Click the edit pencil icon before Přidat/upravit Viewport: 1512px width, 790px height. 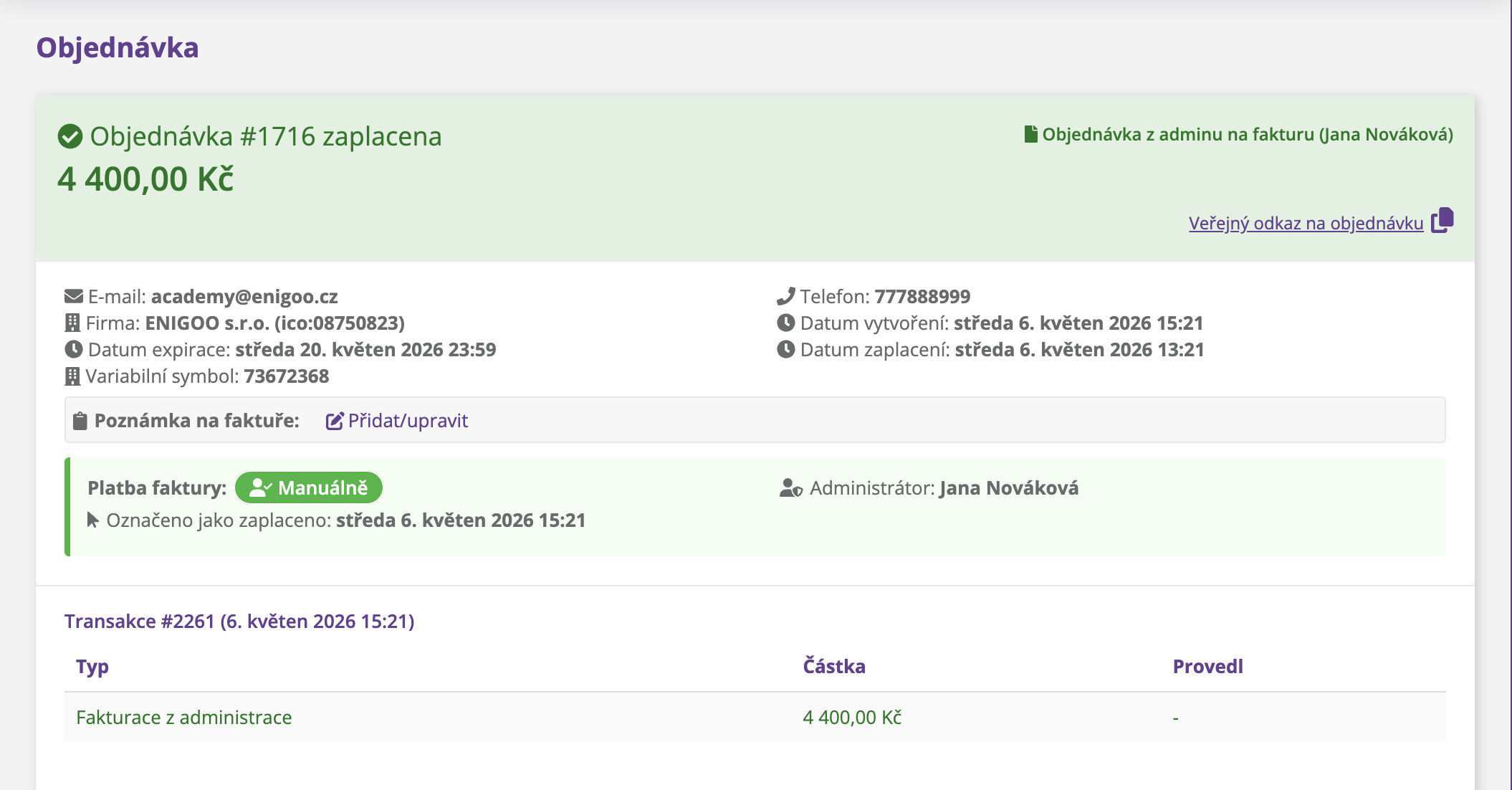[335, 421]
